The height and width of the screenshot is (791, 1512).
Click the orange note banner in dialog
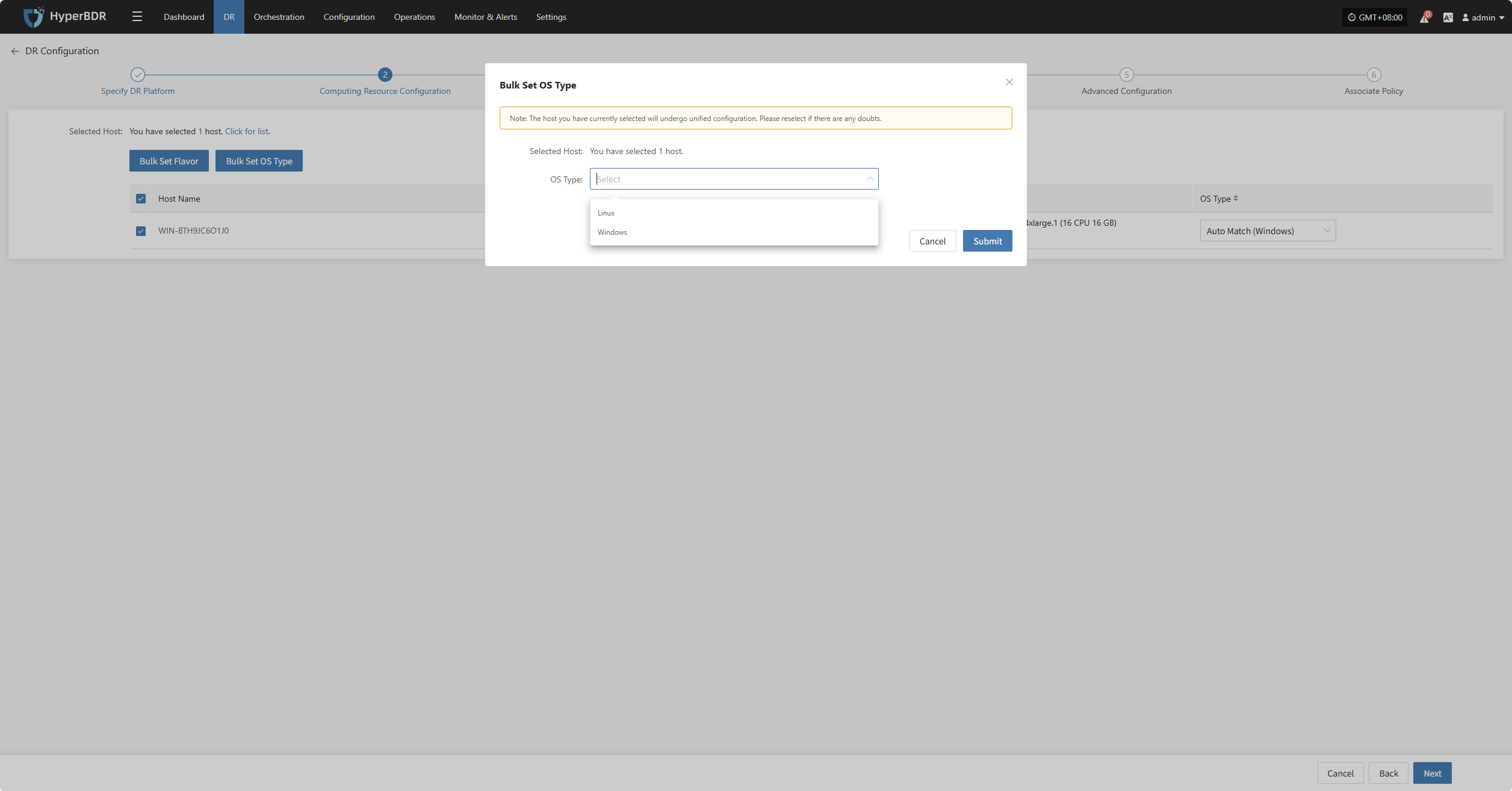[x=755, y=118]
